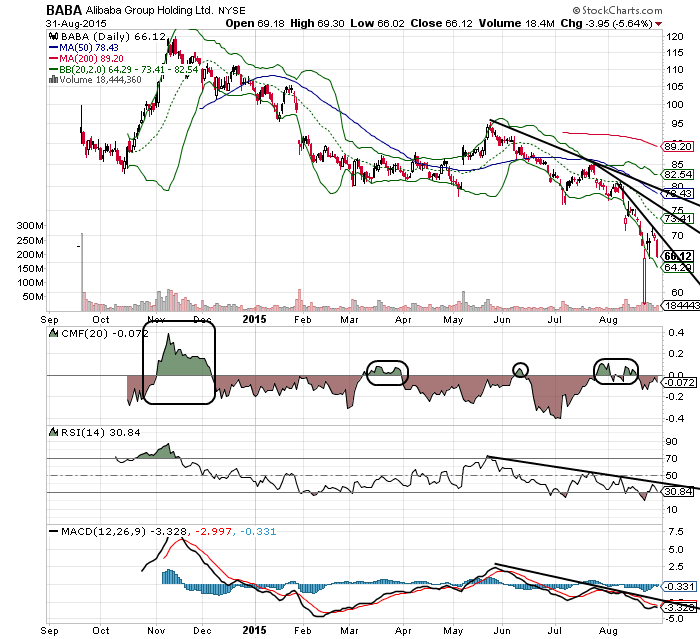Click the 2015 year label under price chart
The height and width of the screenshot is (639, 700).
[x=254, y=319]
